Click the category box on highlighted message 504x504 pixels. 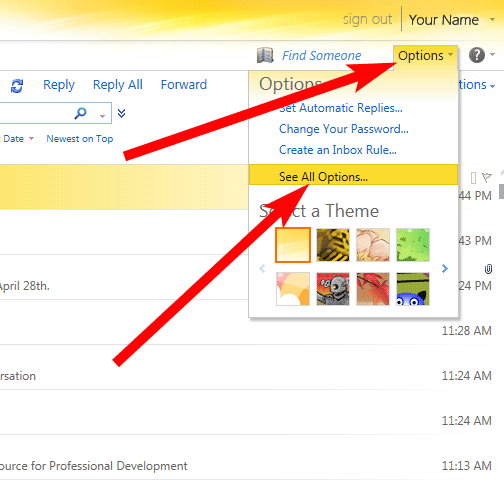coord(473,178)
